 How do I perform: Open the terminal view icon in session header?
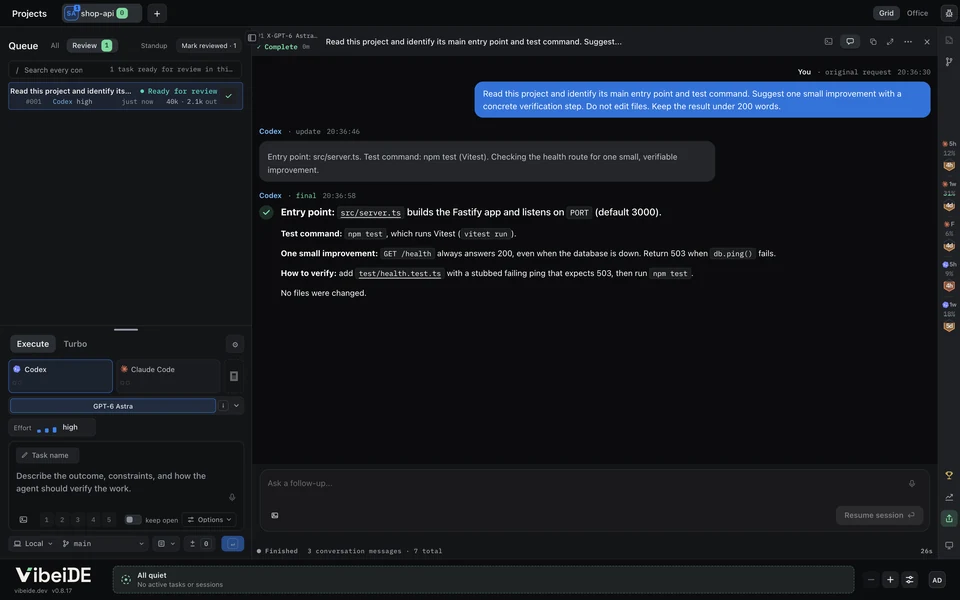point(828,42)
